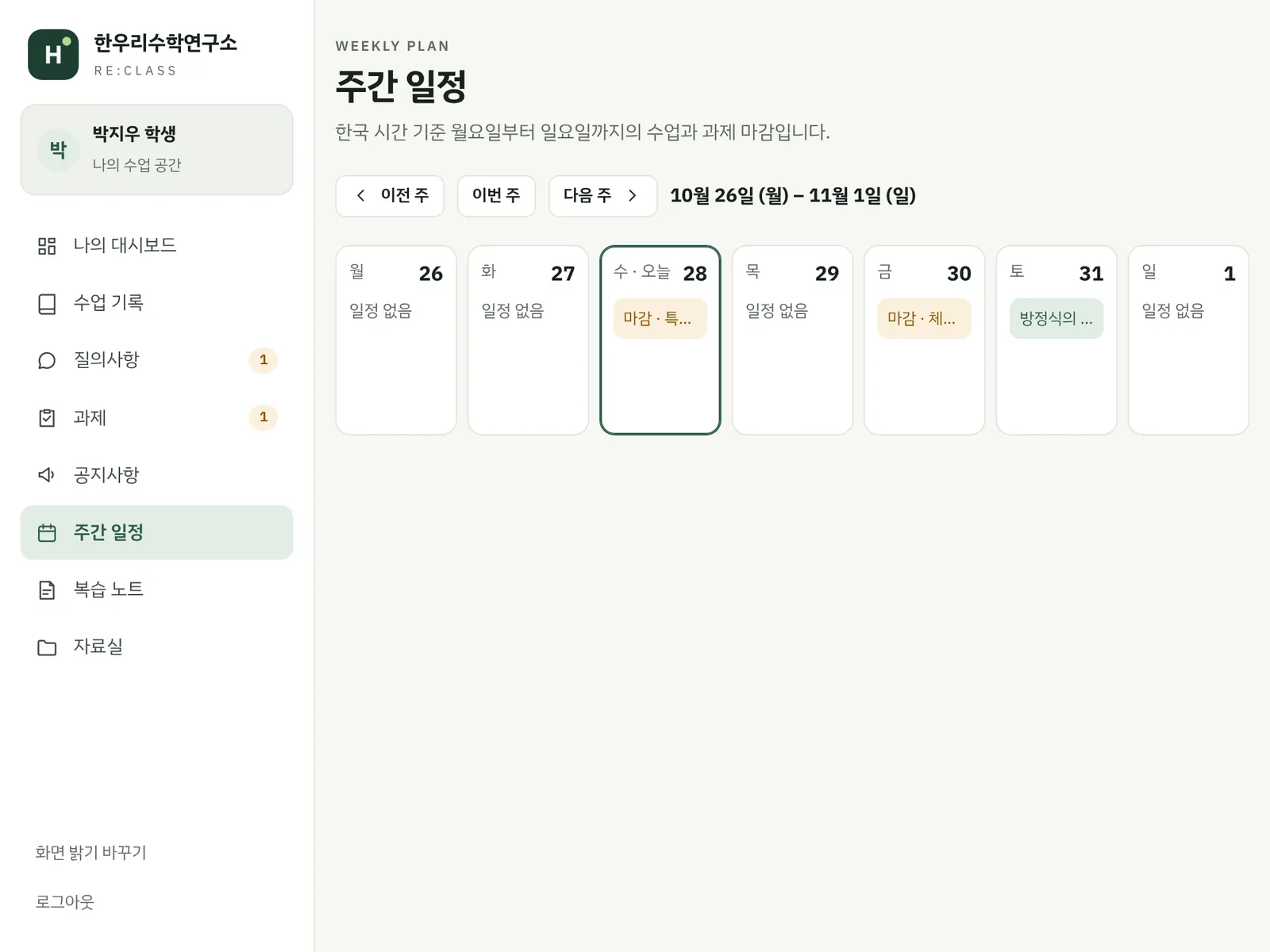This screenshot has height=952, width=1270.
Task: Click the document icon beside 복습 노트
Action: pos(47,589)
